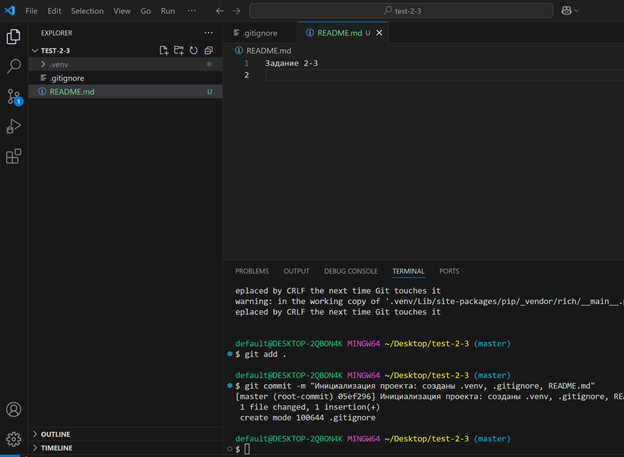Image resolution: width=624 pixels, height=457 pixels.
Task: Expand the OUTLINE section
Action: tap(55, 434)
